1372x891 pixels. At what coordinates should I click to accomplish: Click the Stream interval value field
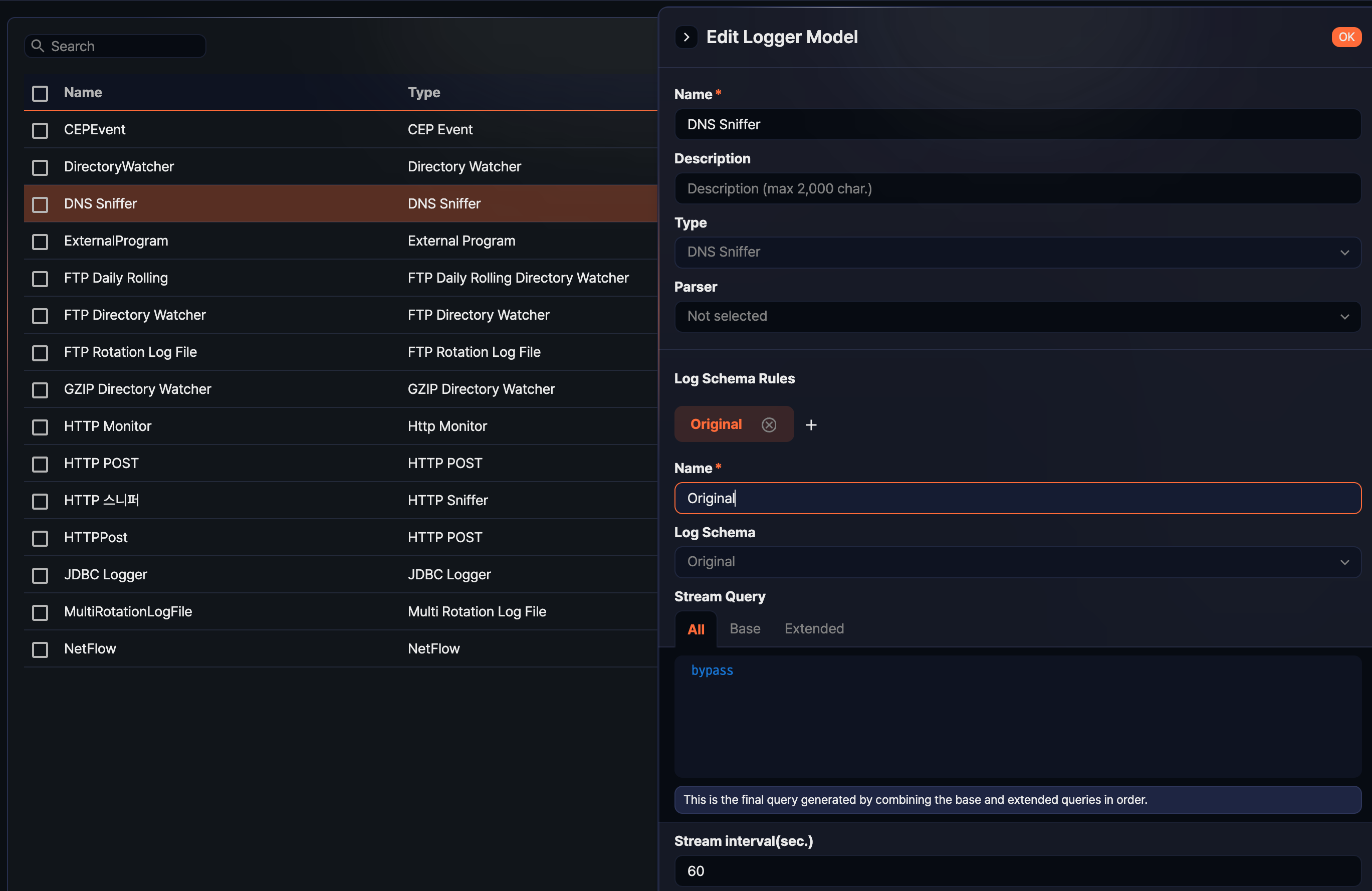tap(1017, 871)
